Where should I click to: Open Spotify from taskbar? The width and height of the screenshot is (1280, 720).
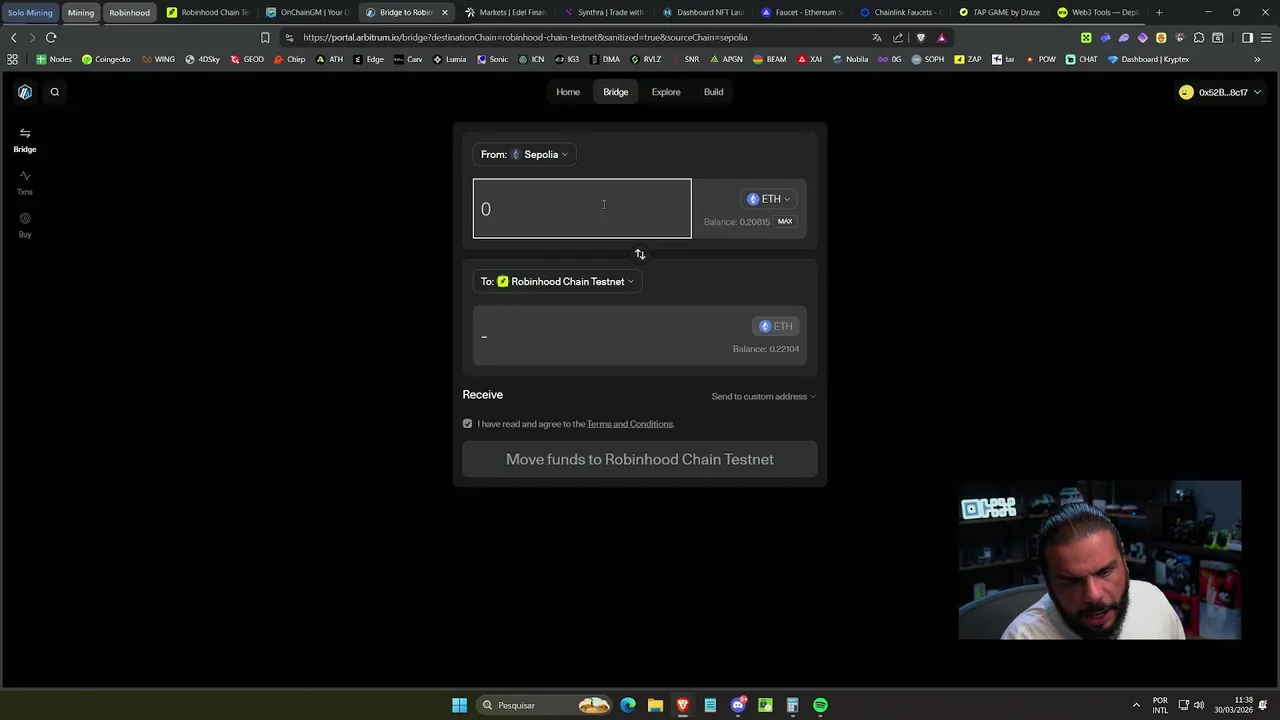820,705
